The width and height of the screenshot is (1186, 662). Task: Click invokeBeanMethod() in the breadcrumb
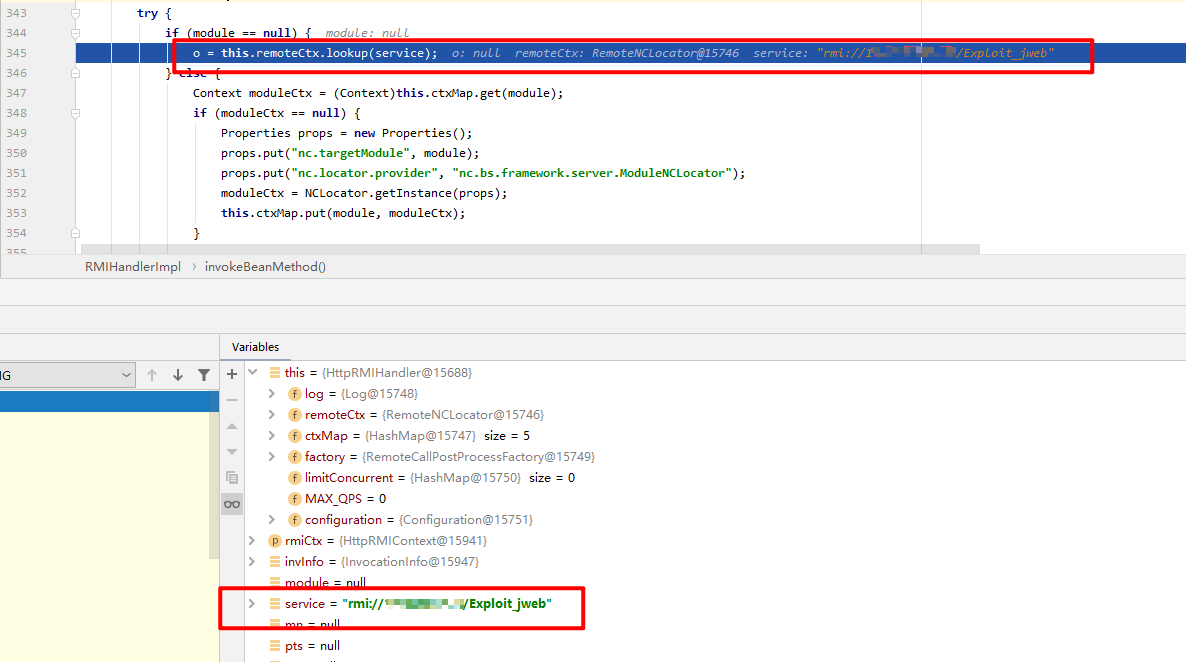click(265, 267)
